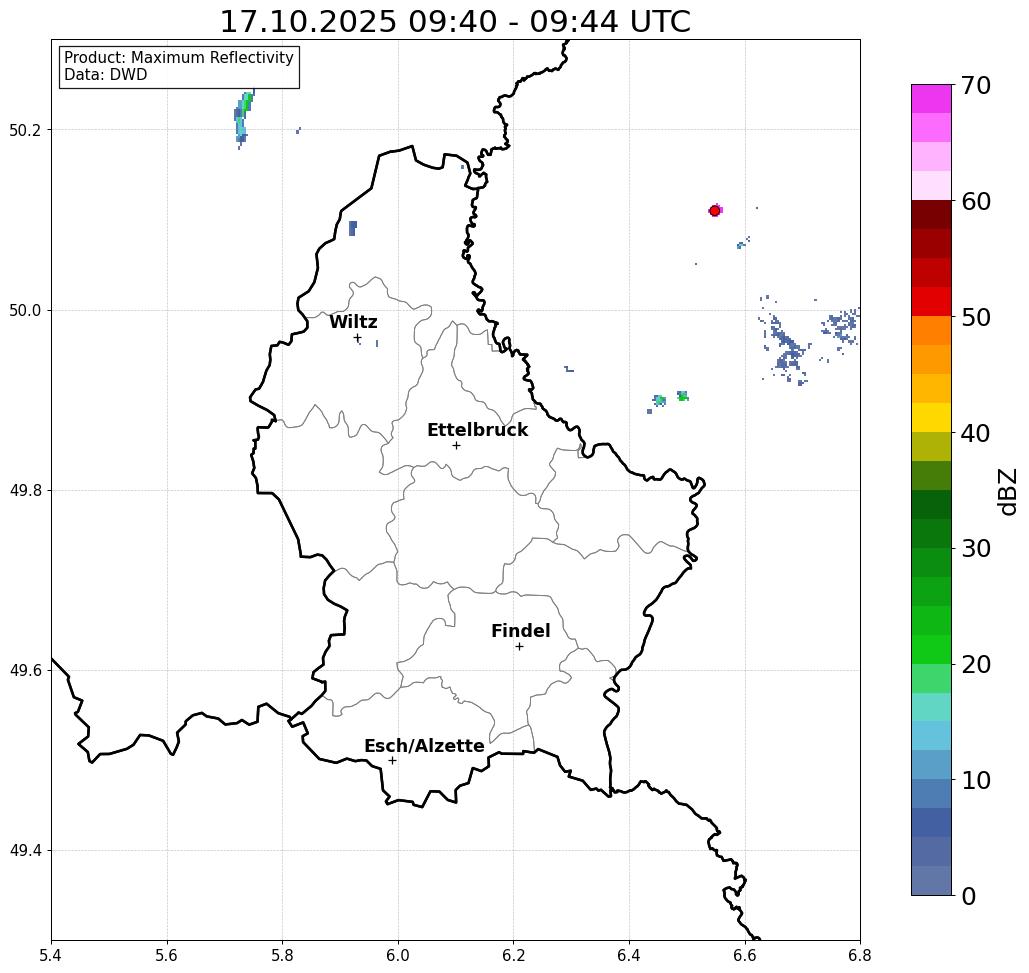
Task: Click the plus marker below the Esch/Alzette label
Action: coord(392,760)
